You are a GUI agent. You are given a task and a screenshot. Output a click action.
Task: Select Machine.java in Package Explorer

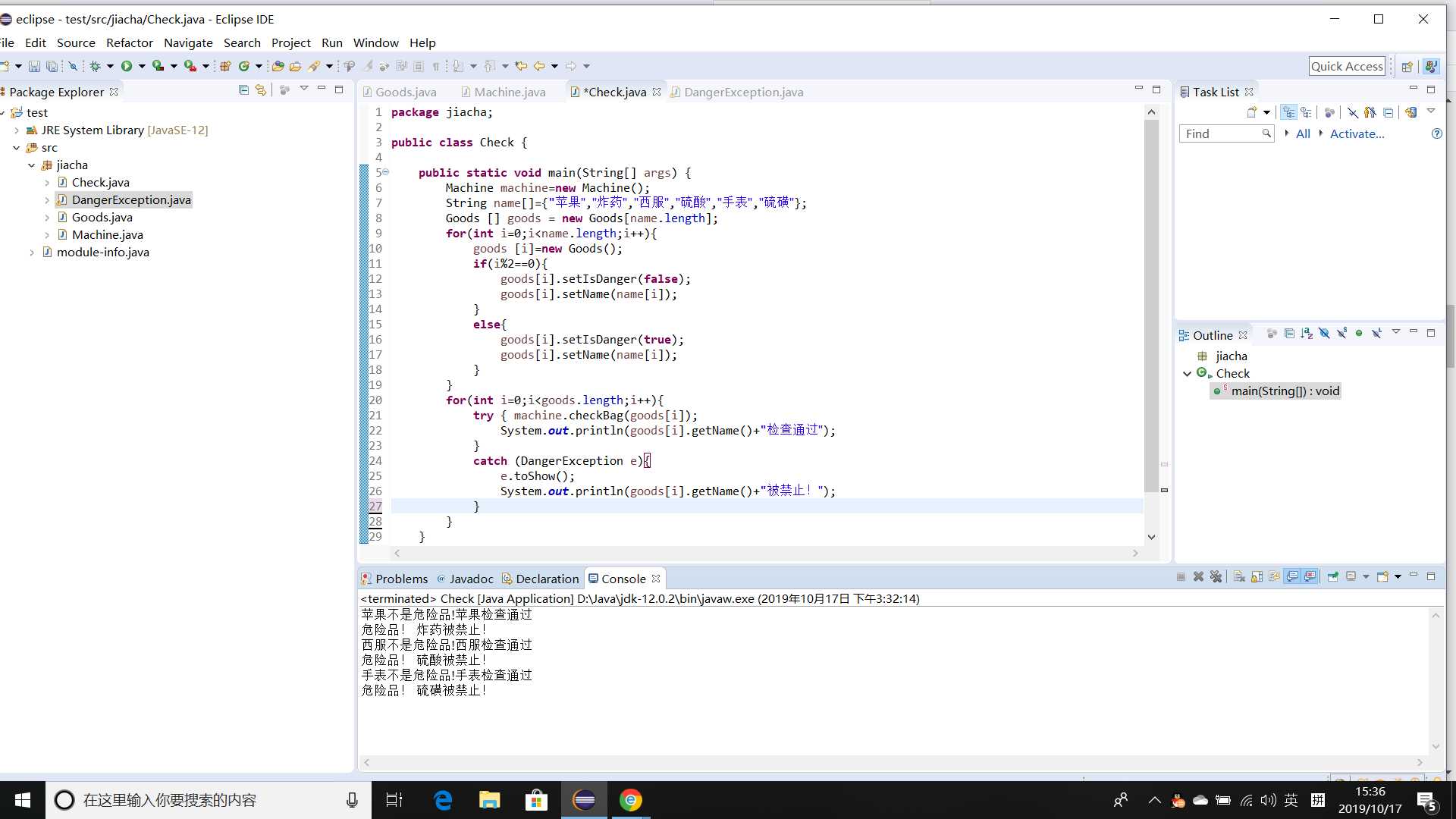[107, 235]
